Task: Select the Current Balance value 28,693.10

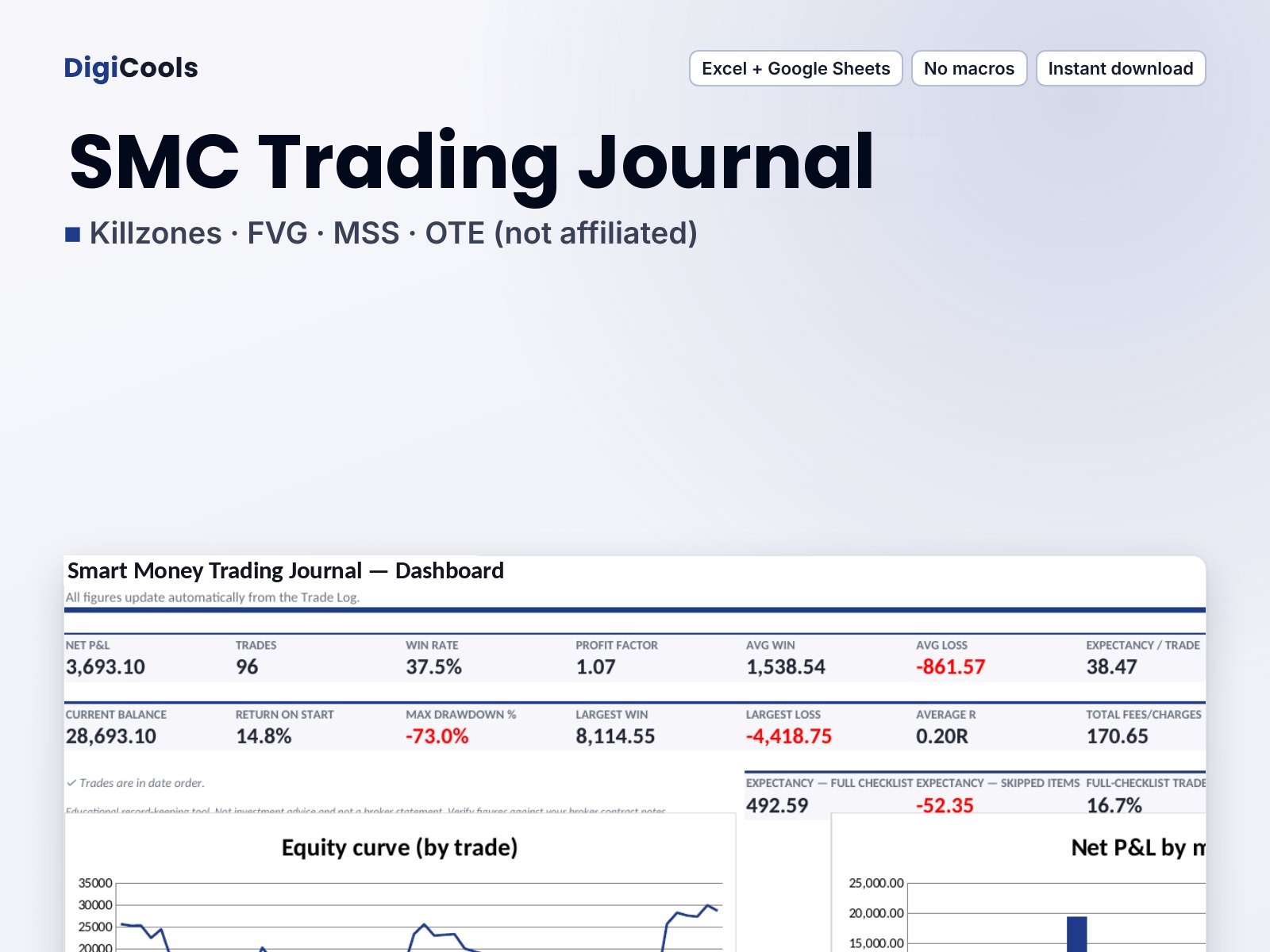Action: point(111,736)
